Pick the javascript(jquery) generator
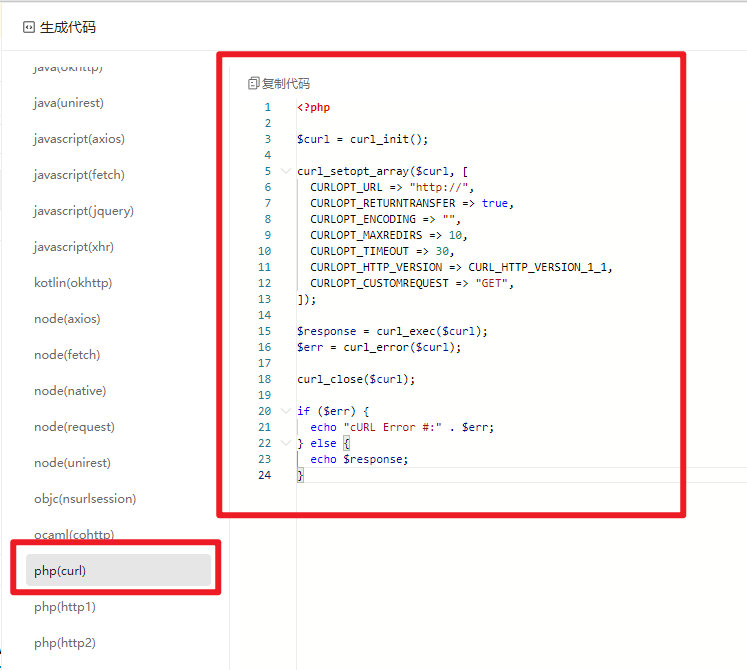 tap(84, 211)
